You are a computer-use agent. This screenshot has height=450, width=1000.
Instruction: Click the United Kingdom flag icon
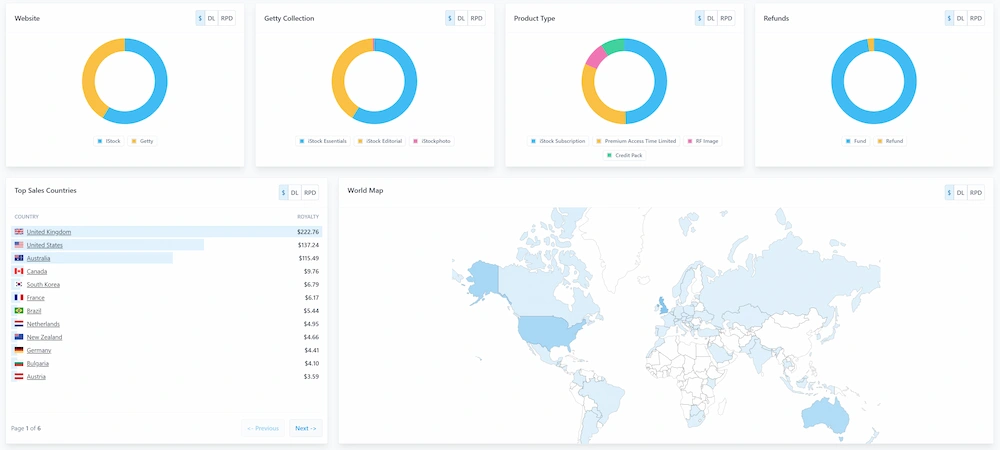pyautogui.click(x=19, y=232)
